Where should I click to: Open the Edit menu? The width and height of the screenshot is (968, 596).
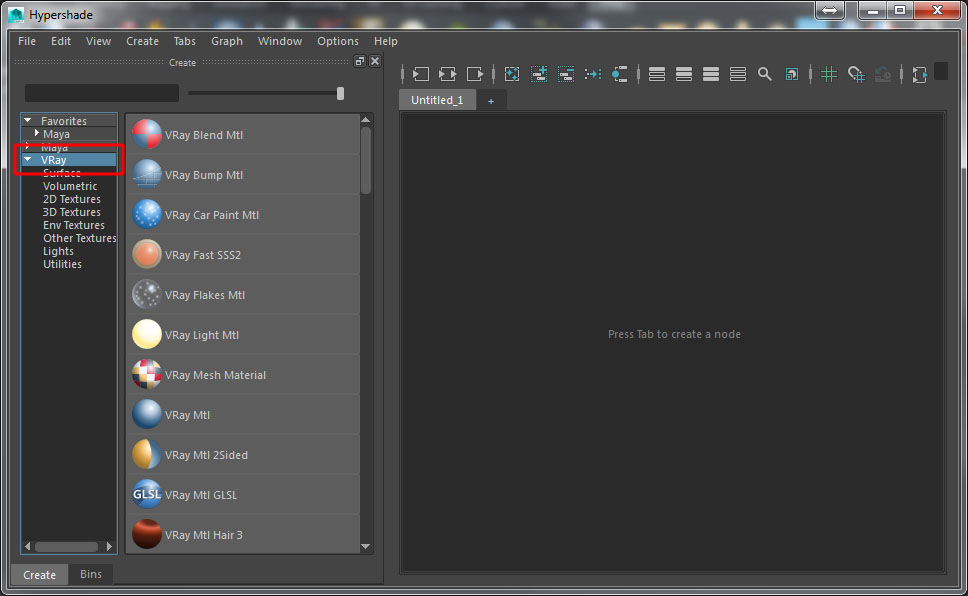[x=60, y=41]
